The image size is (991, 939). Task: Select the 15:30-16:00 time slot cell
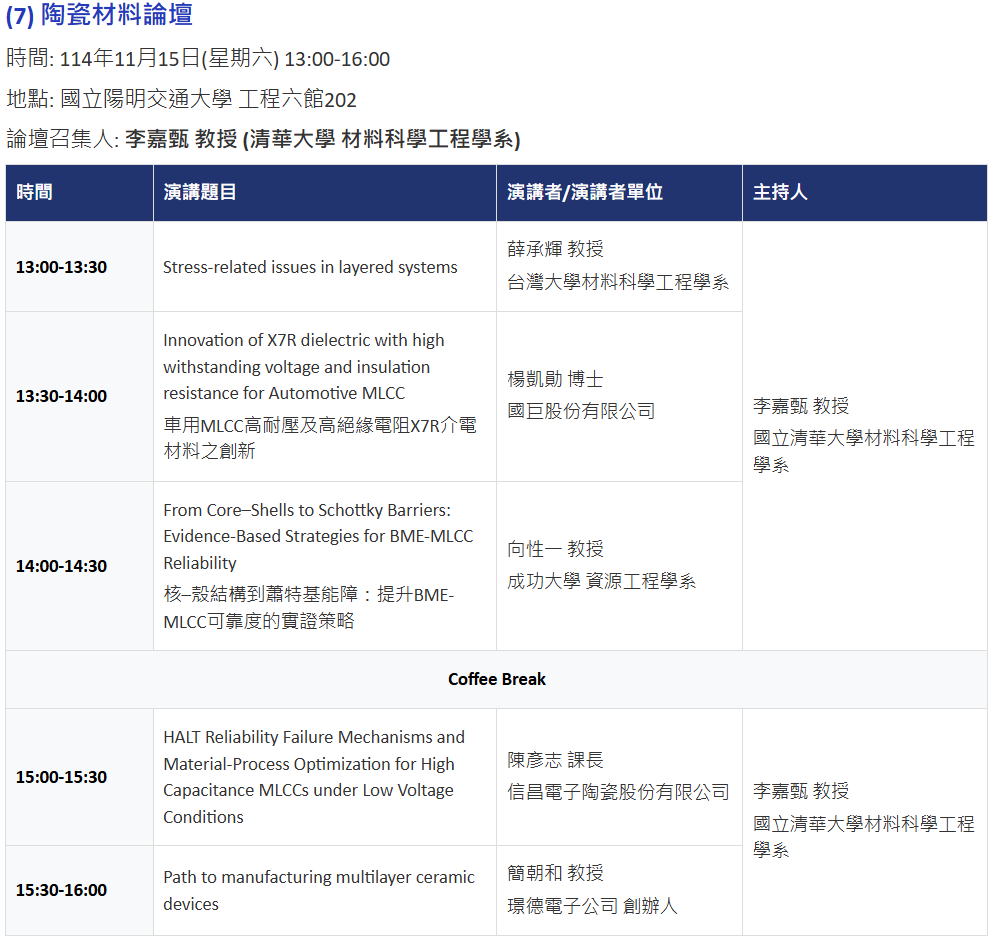click(x=61, y=890)
